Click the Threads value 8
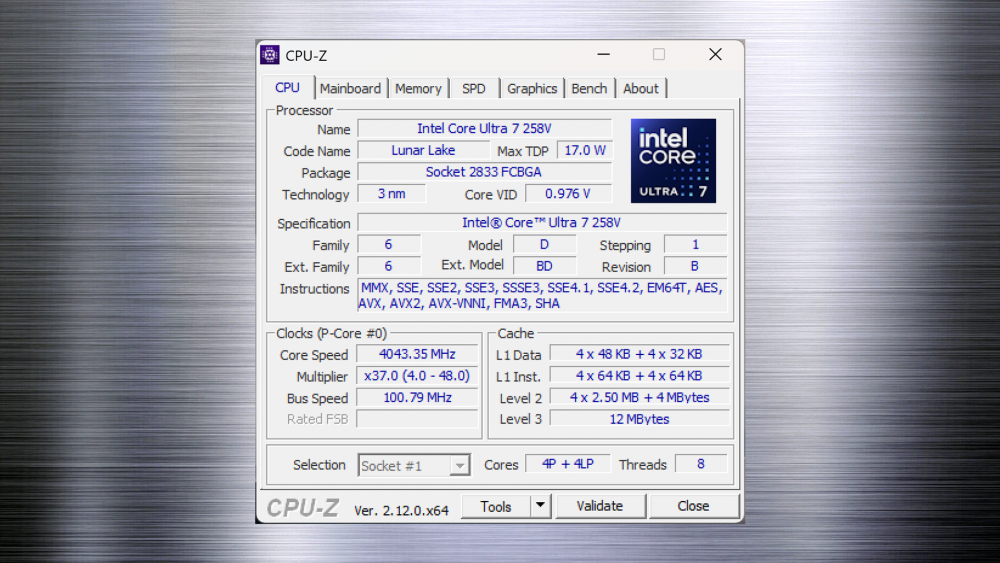 click(x=701, y=464)
